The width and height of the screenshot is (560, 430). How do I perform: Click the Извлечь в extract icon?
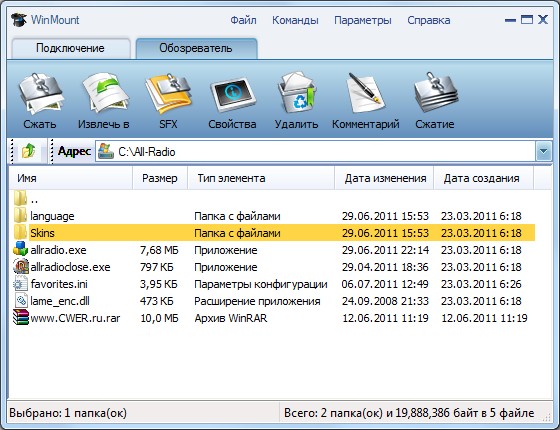[x=106, y=93]
